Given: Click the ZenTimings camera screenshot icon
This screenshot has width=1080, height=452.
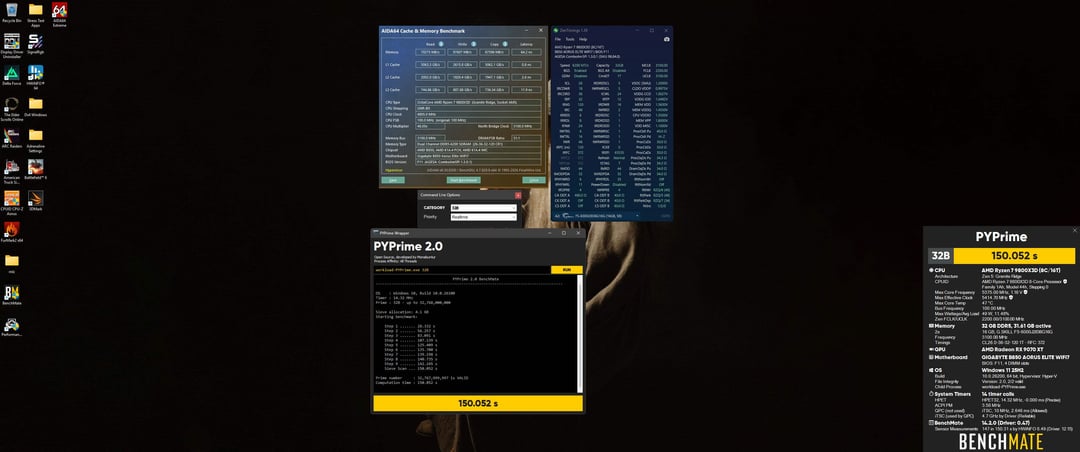Looking at the screenshot, I should pos(667,39).
